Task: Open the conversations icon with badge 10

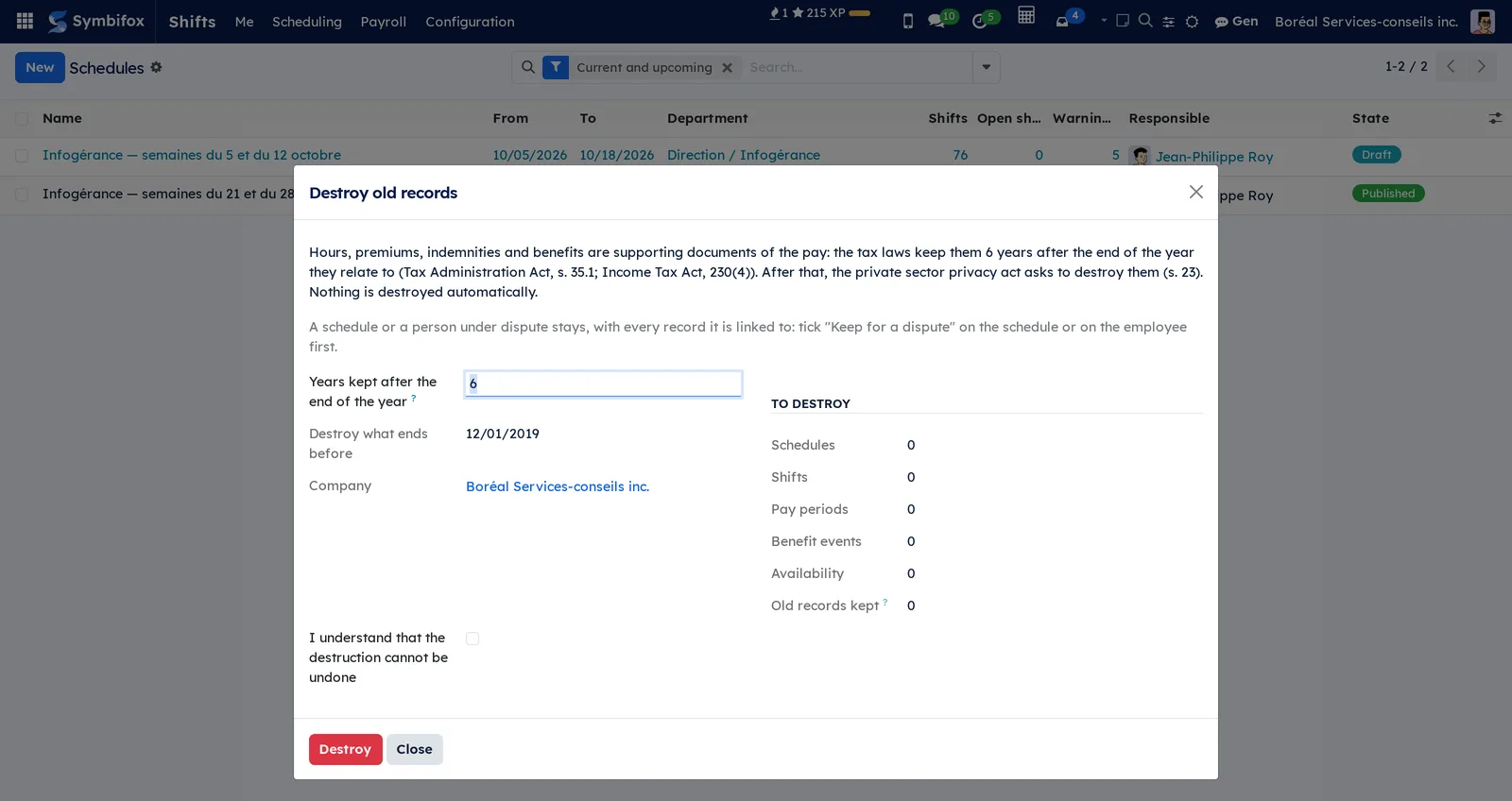Action: [941, 20]
